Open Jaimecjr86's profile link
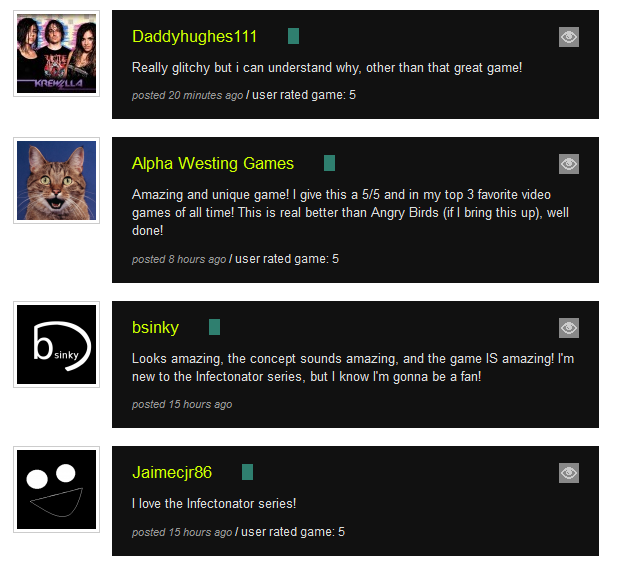 [x=172, y=472]
